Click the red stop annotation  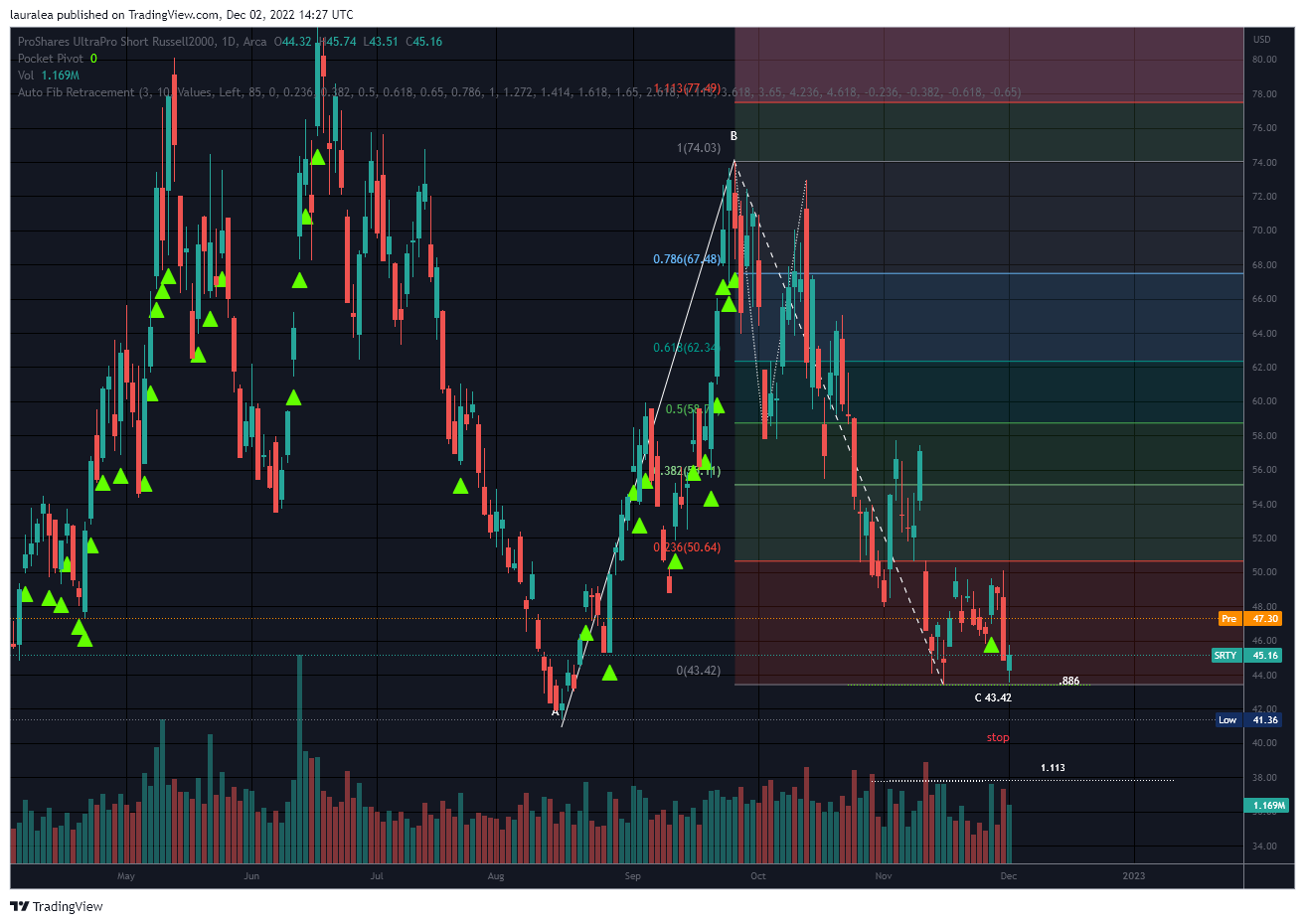tap(998, 737)
